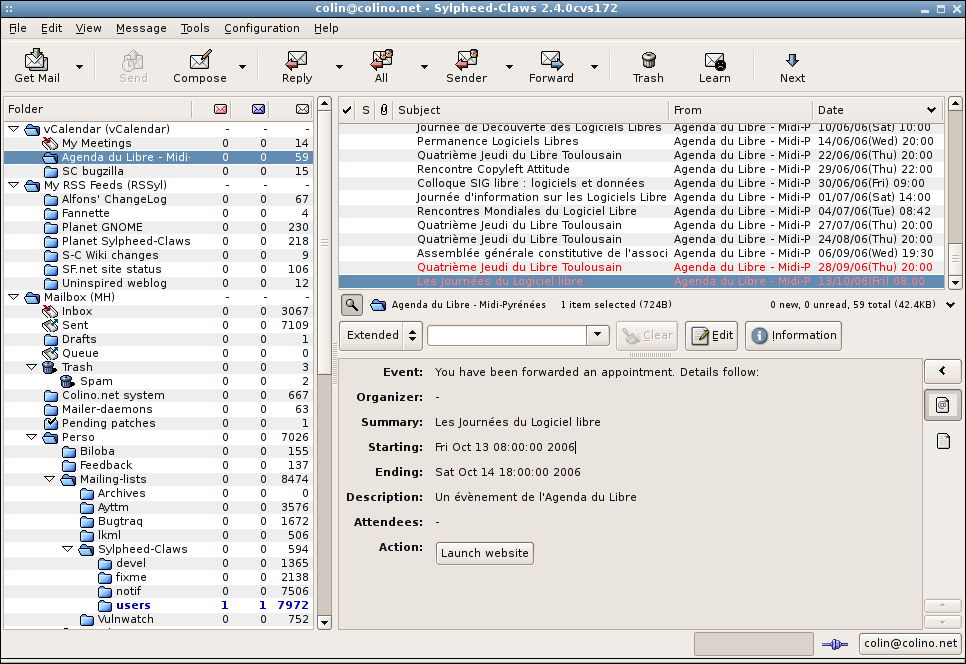The image size is (966, 664).
Task: Click the mark checkmark column header
Action: (347, 110)
